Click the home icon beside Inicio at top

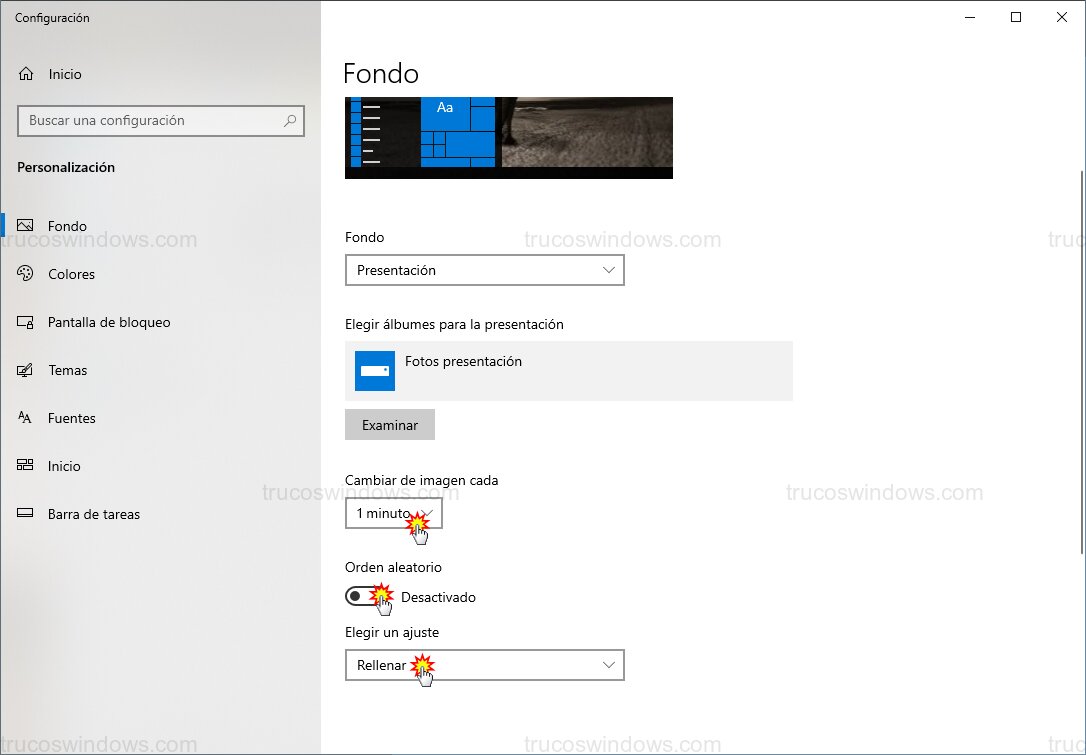click(x=26, y=74)
